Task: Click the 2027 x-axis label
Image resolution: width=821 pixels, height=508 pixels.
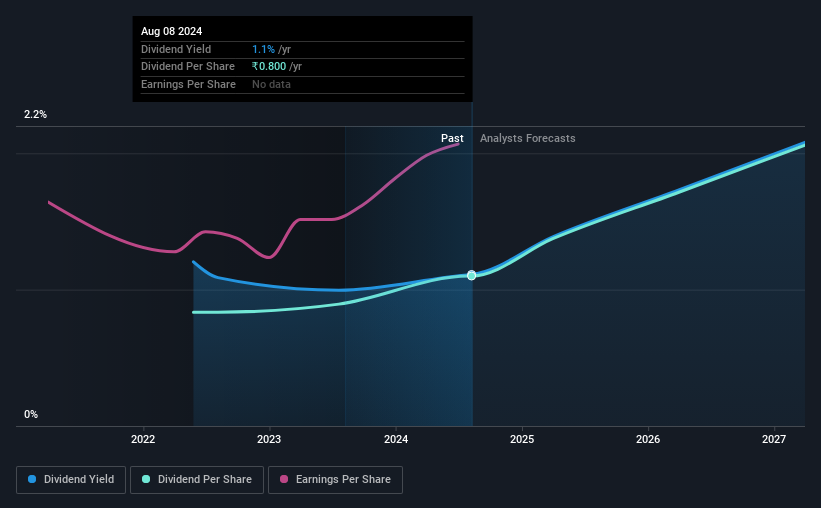Action: point(774,439)
